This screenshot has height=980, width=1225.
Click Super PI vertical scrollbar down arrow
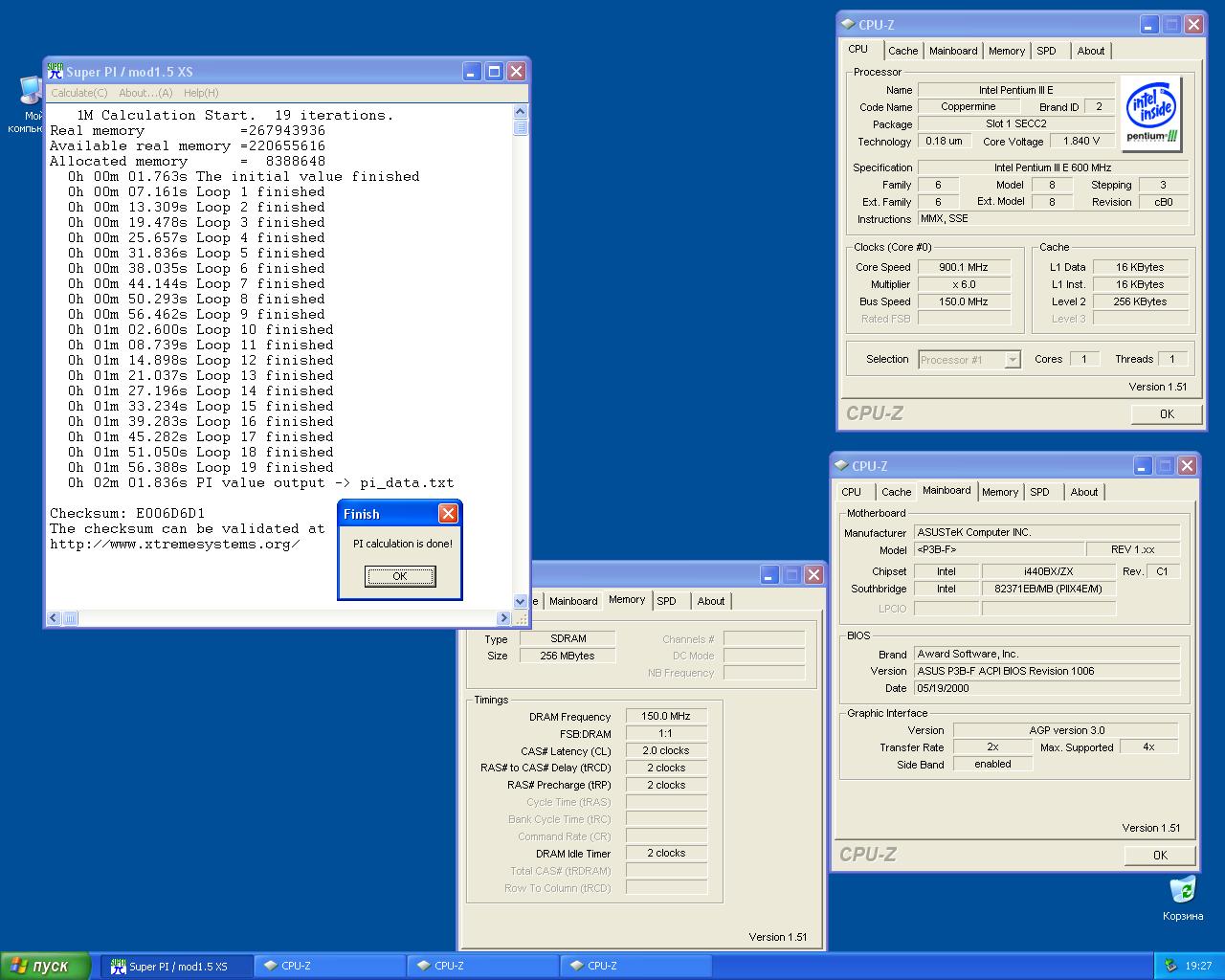pyautogui.click(x=521, y=602)
